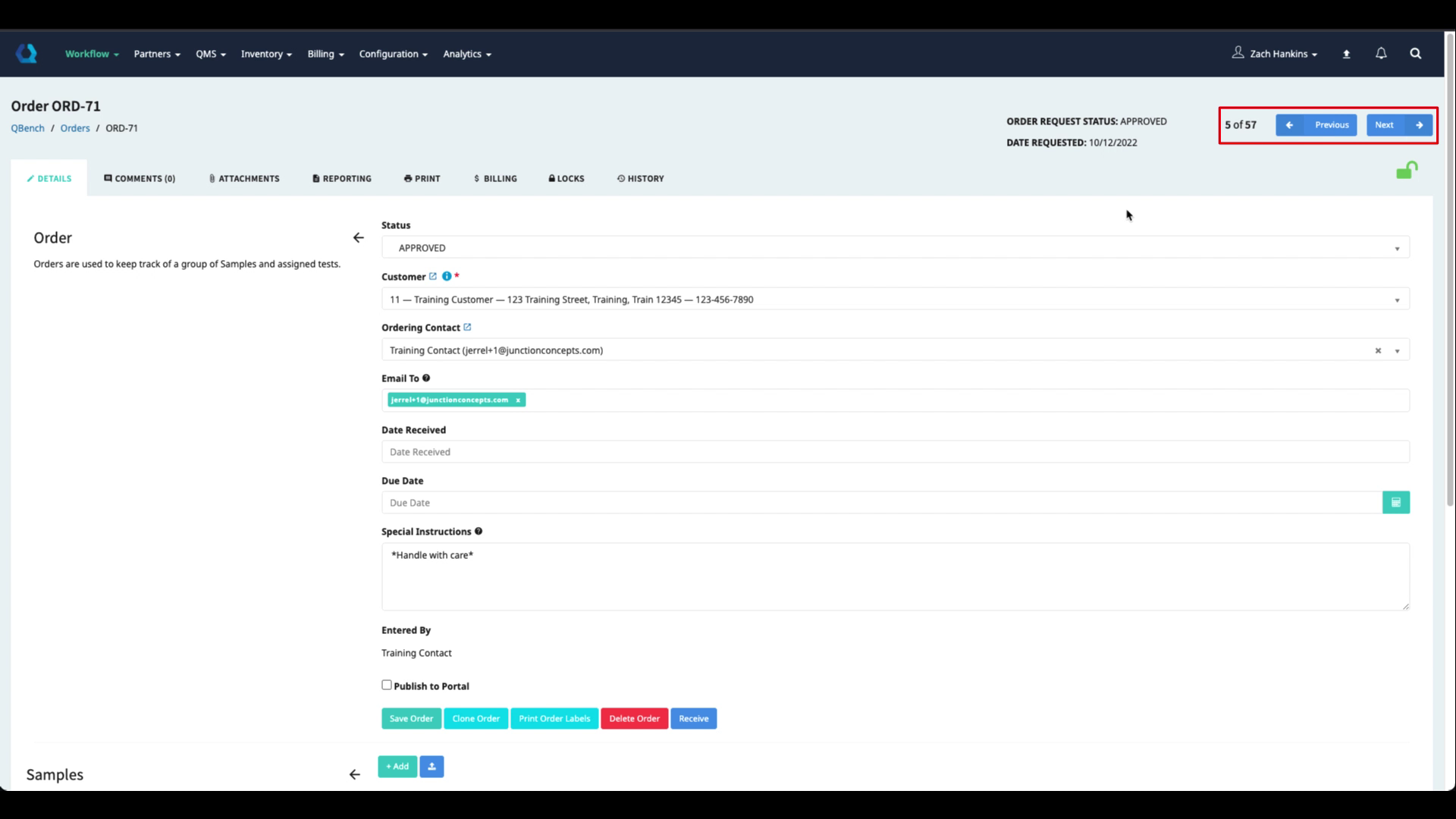Go to the Next order
The image size is (1456, 819).
click(1398, 125)
